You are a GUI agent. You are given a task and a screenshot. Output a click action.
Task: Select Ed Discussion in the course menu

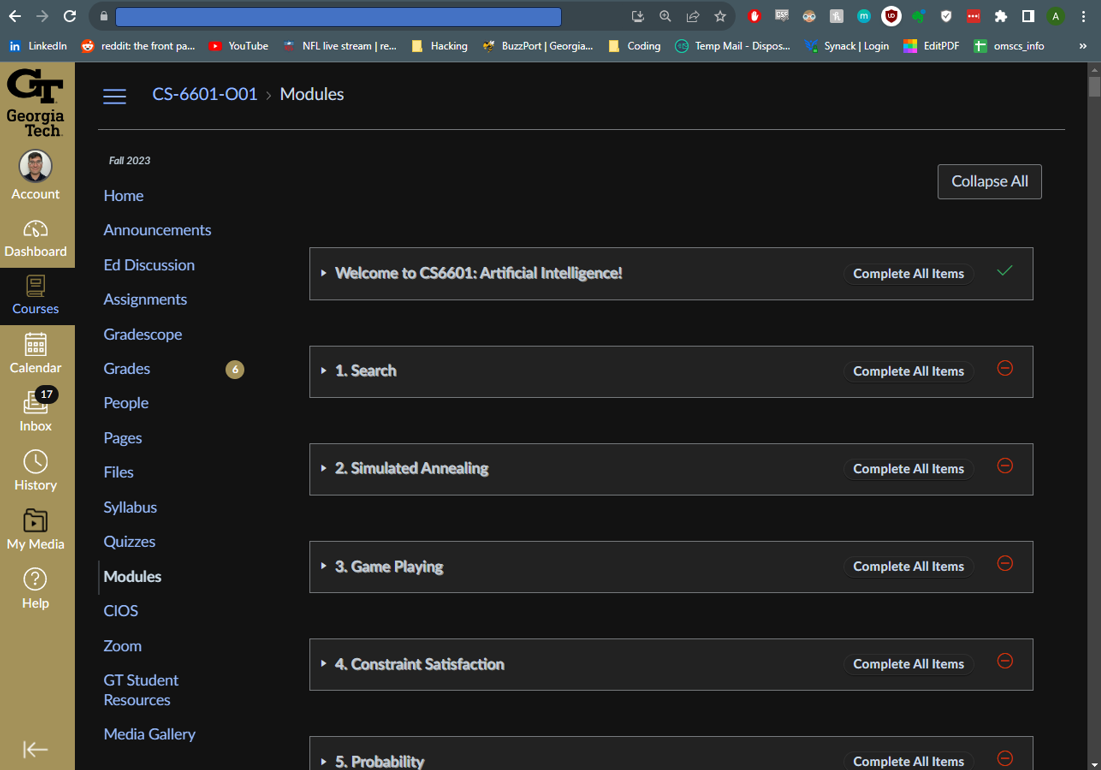click(x=149, y=265)
